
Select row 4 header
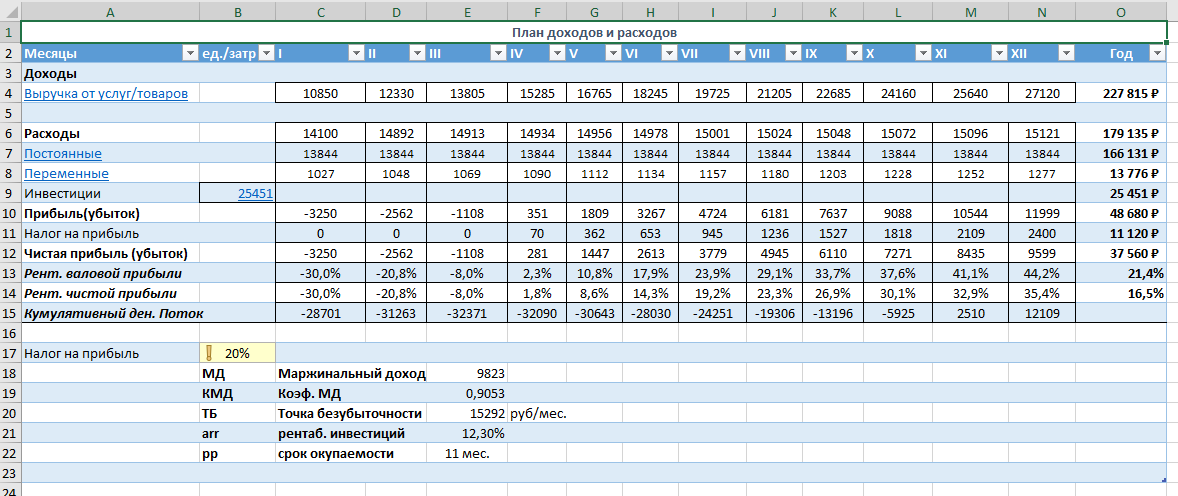10,94
